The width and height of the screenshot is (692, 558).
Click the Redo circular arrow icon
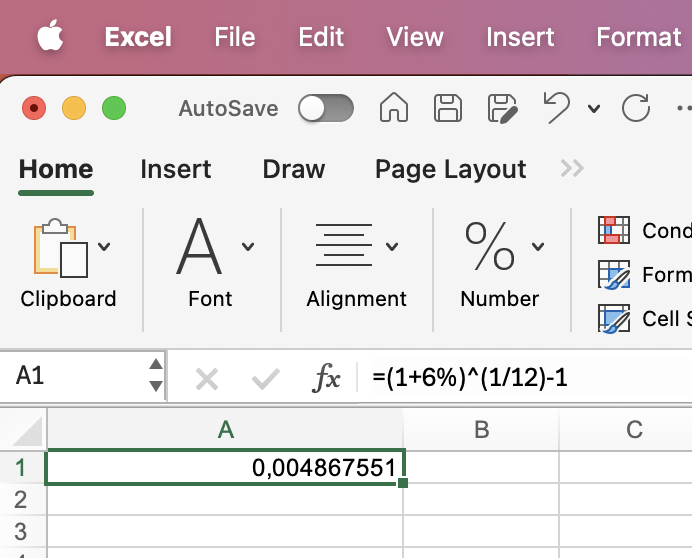tap(635, 108)
